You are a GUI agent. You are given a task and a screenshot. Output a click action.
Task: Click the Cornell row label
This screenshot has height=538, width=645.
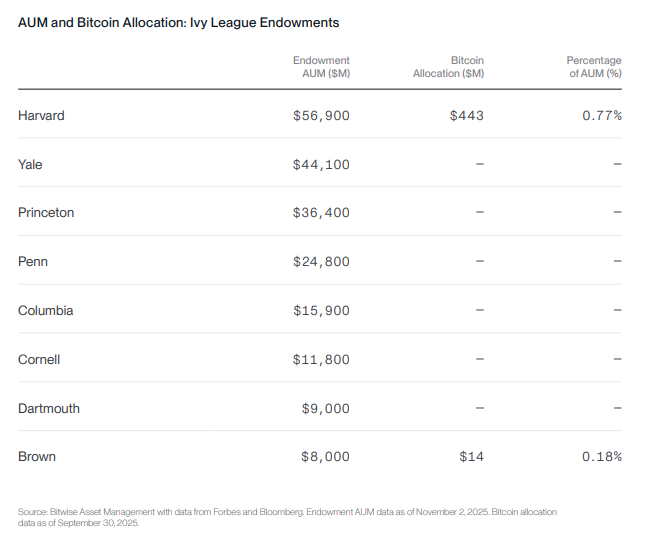pos(39,359)
